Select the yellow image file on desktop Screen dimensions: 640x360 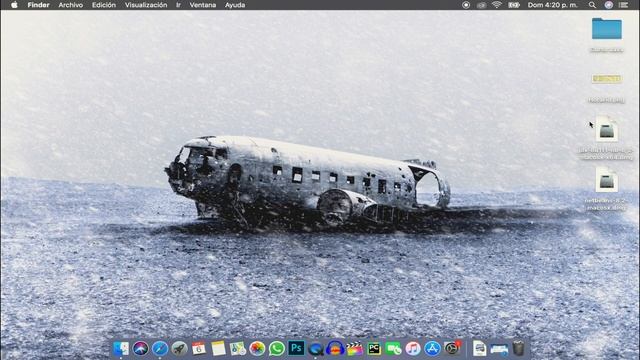coord(607,79)
